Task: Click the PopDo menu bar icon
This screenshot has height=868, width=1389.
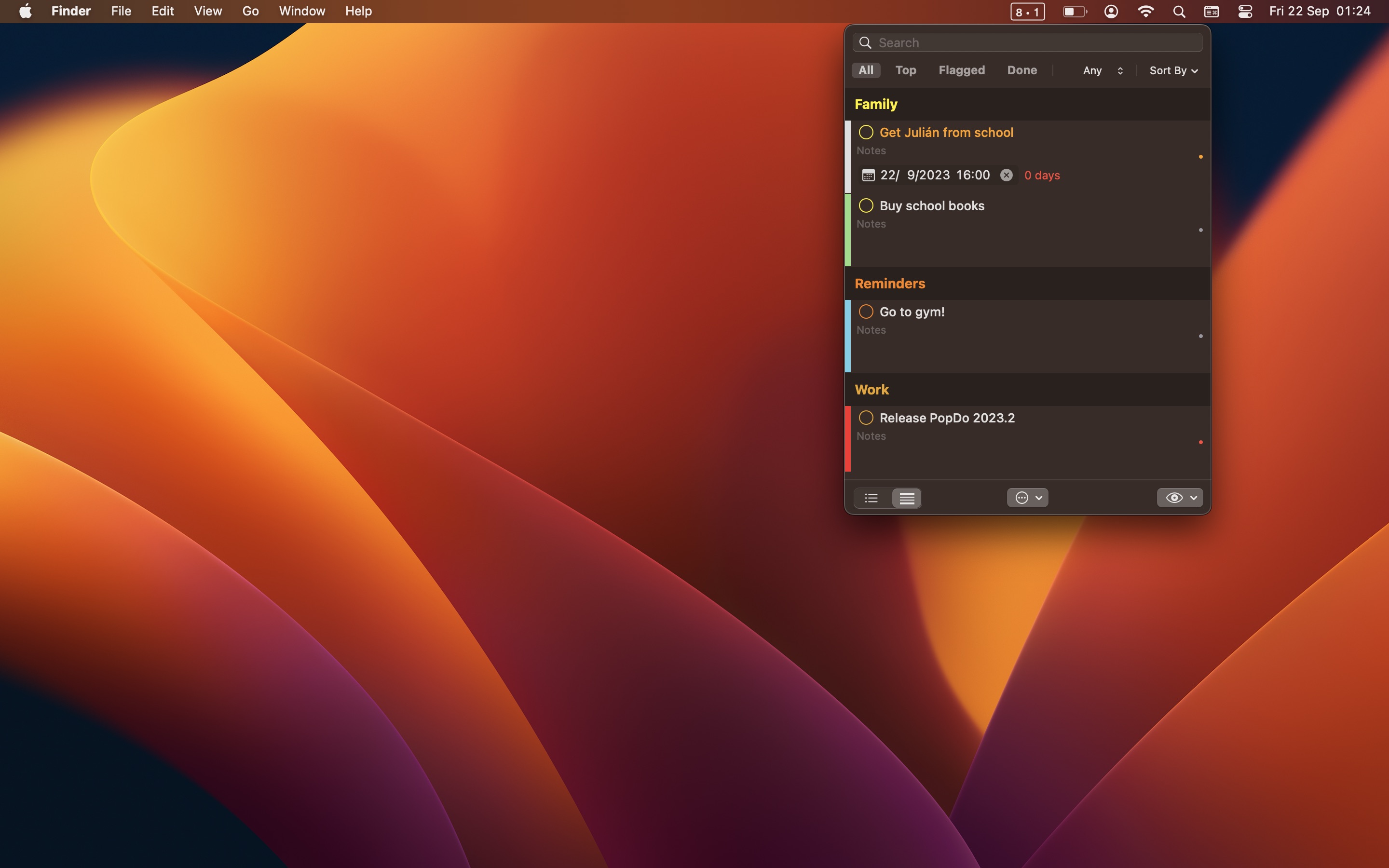Action: [x=1027, y=12]
